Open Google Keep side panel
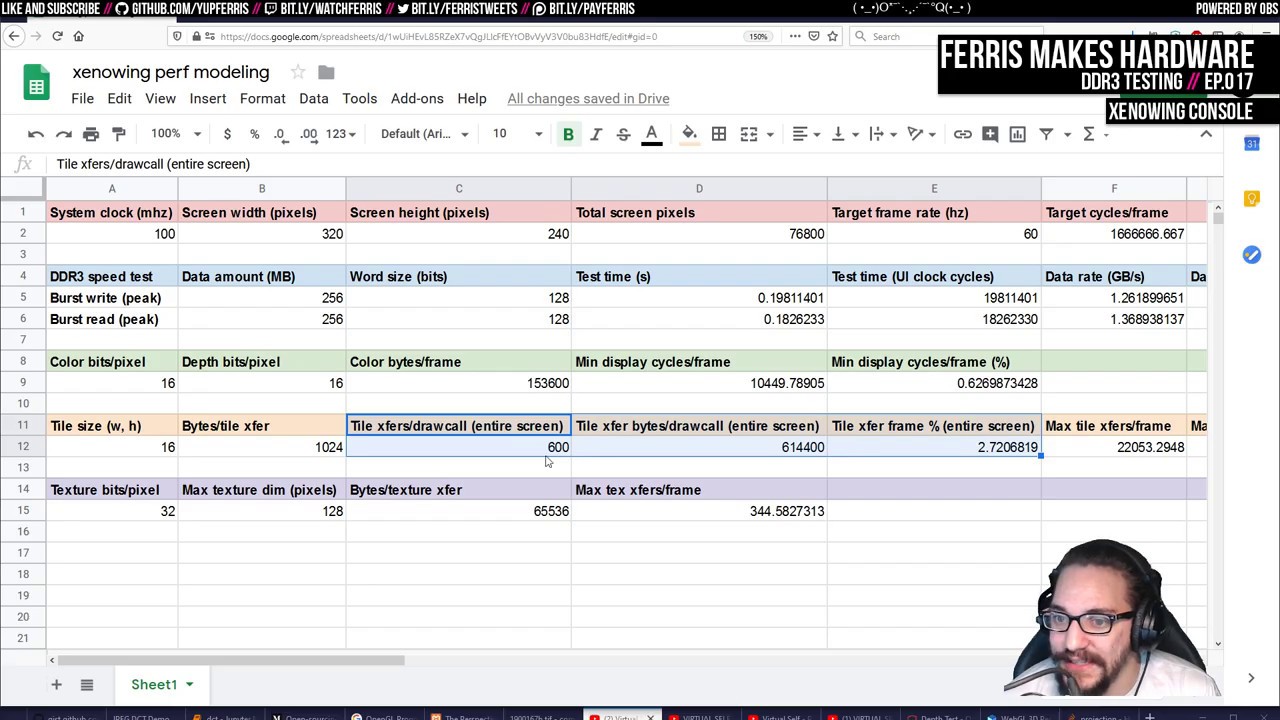The image size is (1280, 720). [1251, 200]
